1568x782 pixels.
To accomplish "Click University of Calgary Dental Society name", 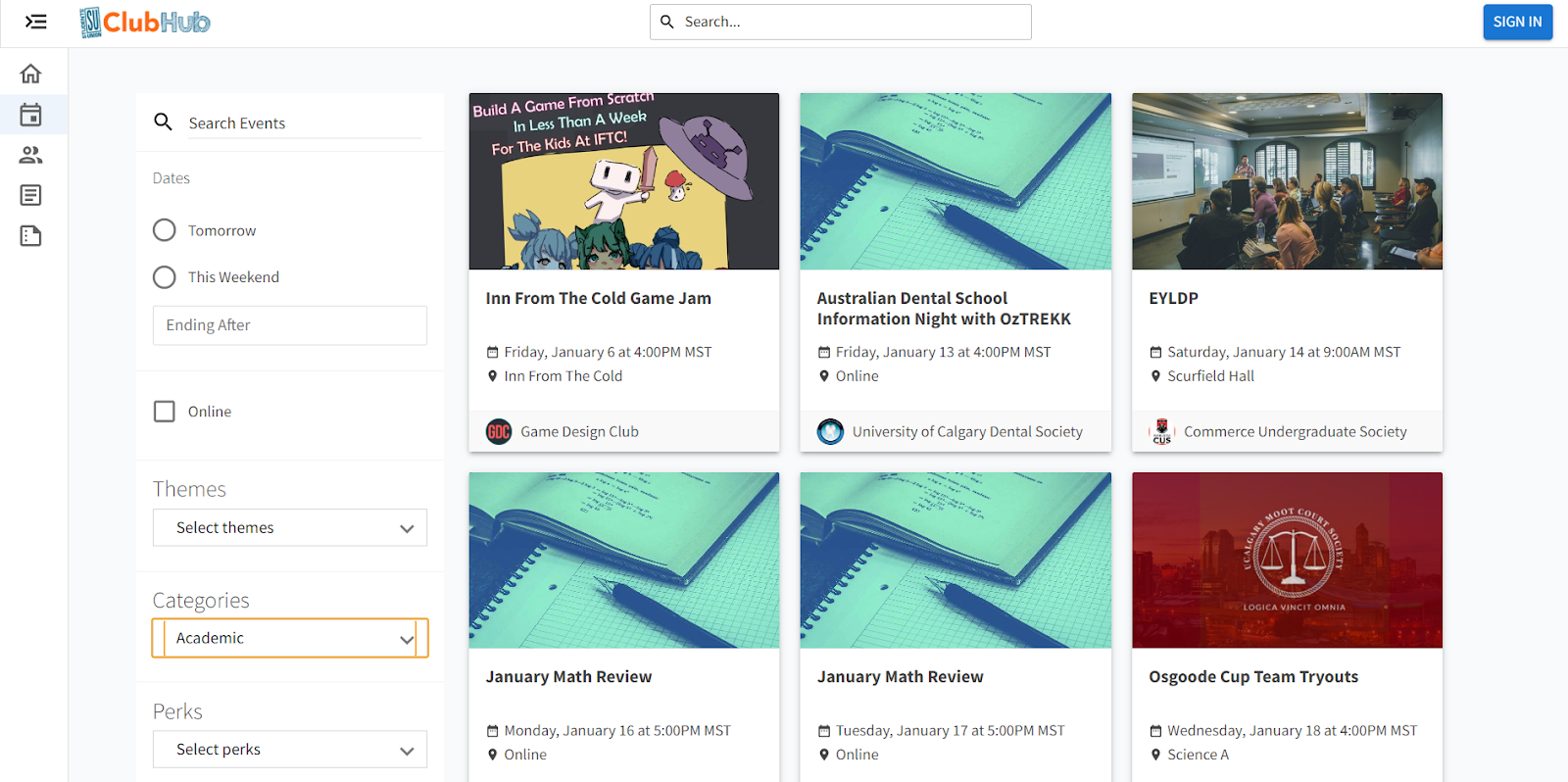I will click(967, 431).
